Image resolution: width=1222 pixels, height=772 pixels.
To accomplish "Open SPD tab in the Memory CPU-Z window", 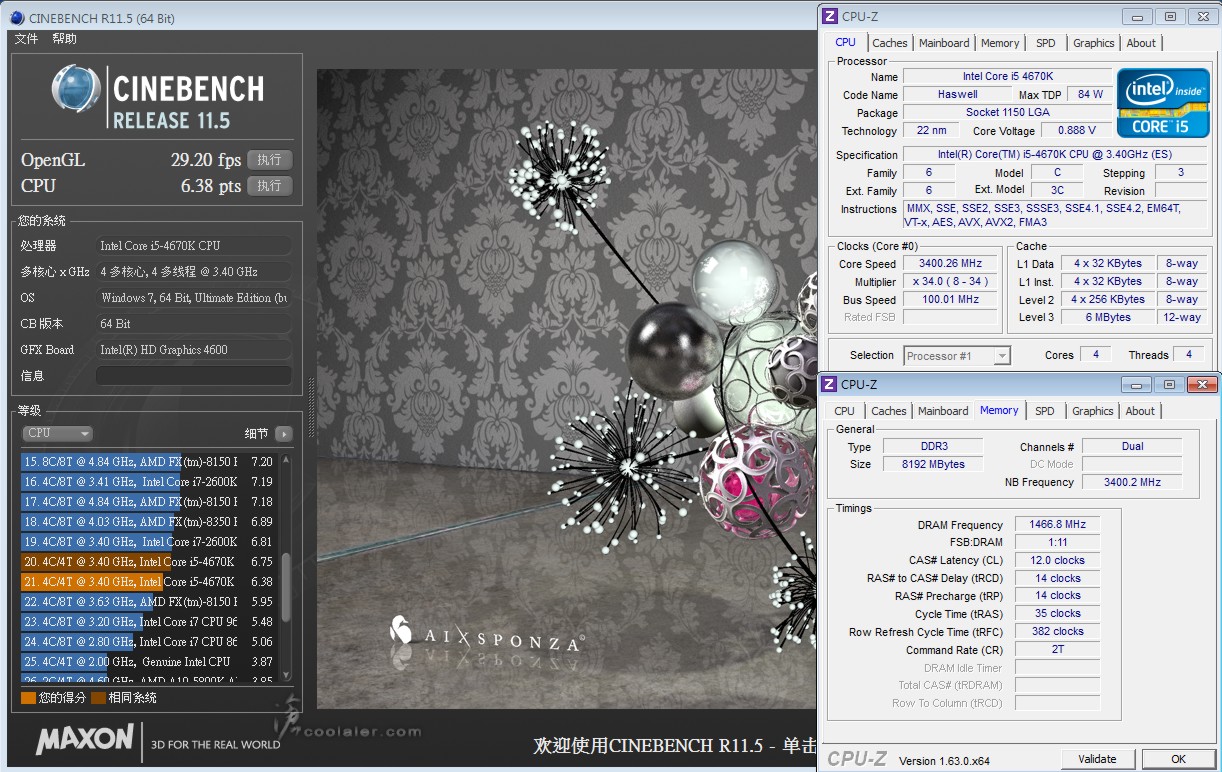I will 1045,411.
